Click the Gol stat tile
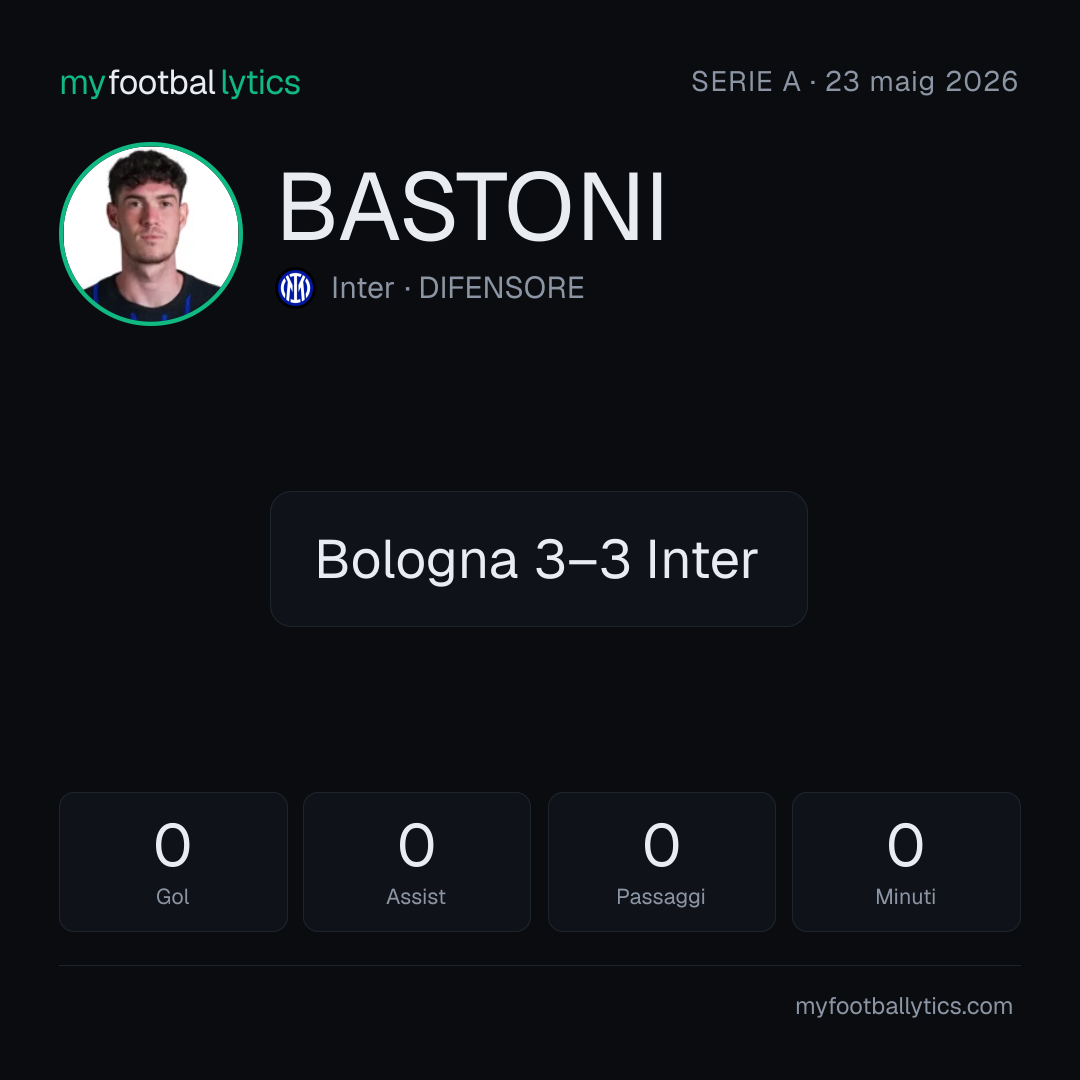Viewport: 1080px width, 1080px height. pos(173,862)
